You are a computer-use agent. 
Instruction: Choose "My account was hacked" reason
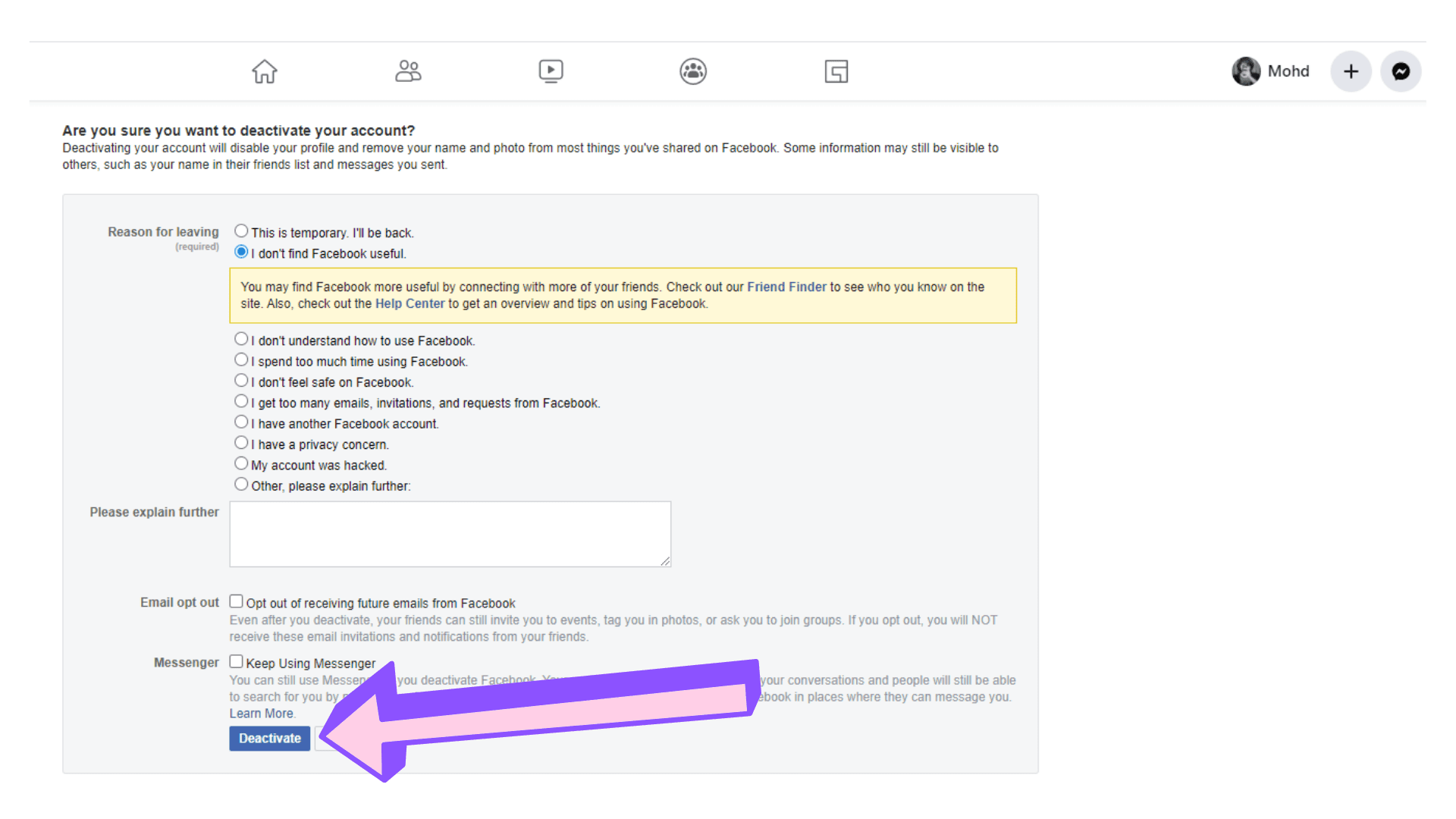click(x=241, y=463)
